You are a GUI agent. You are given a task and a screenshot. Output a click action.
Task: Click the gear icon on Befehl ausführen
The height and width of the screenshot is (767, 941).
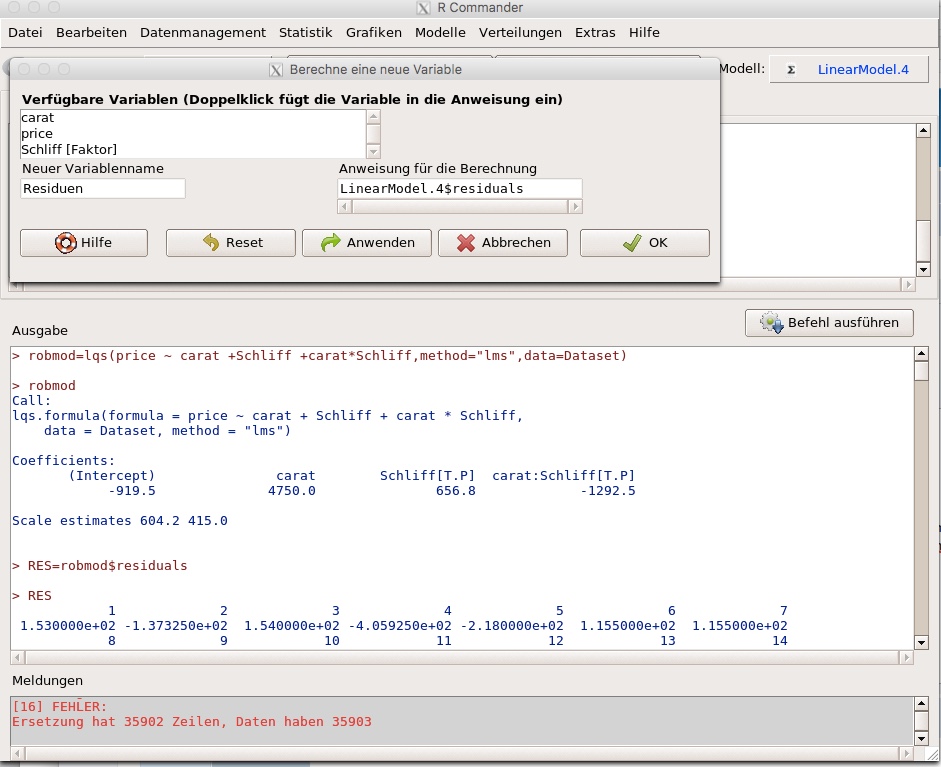point(771,323)
